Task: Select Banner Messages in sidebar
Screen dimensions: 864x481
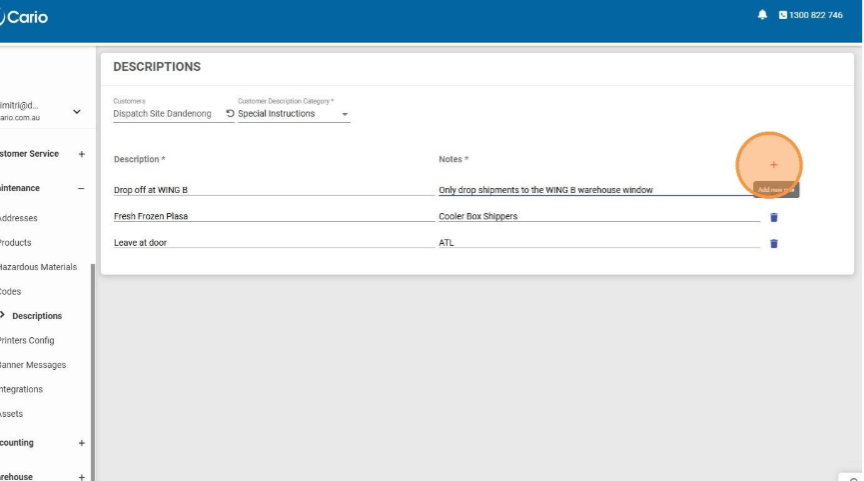Action: 33,365
